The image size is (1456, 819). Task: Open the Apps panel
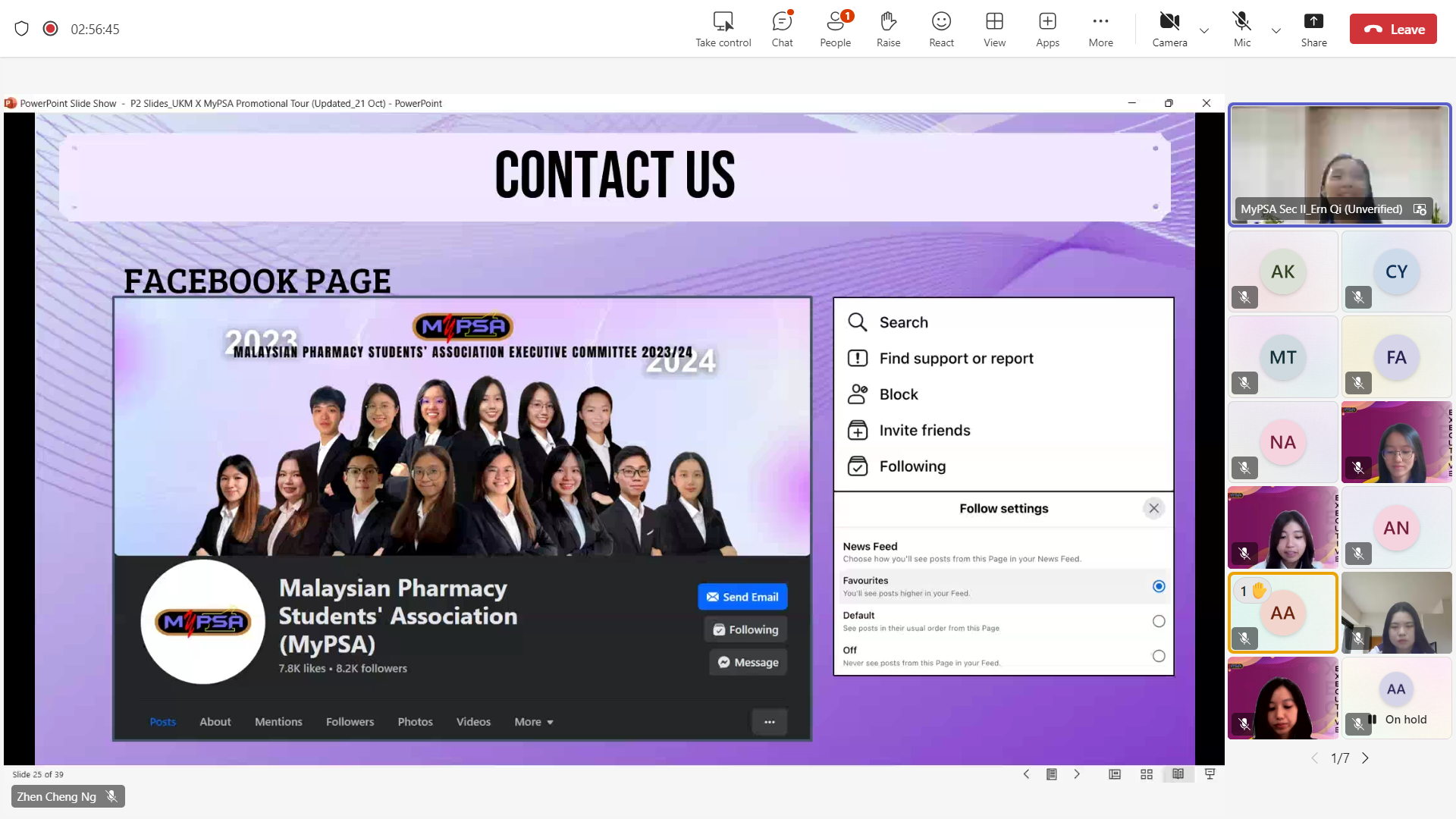click(x=1047, y=29)
